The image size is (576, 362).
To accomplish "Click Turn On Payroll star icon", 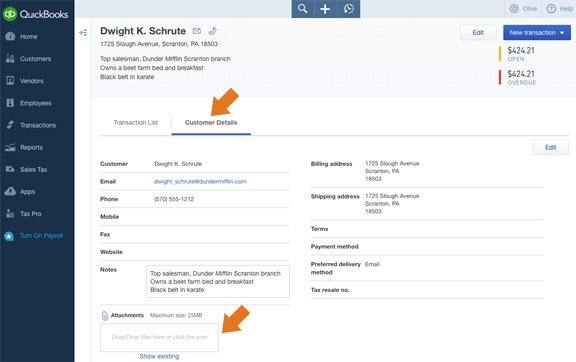I will point(9,236).
